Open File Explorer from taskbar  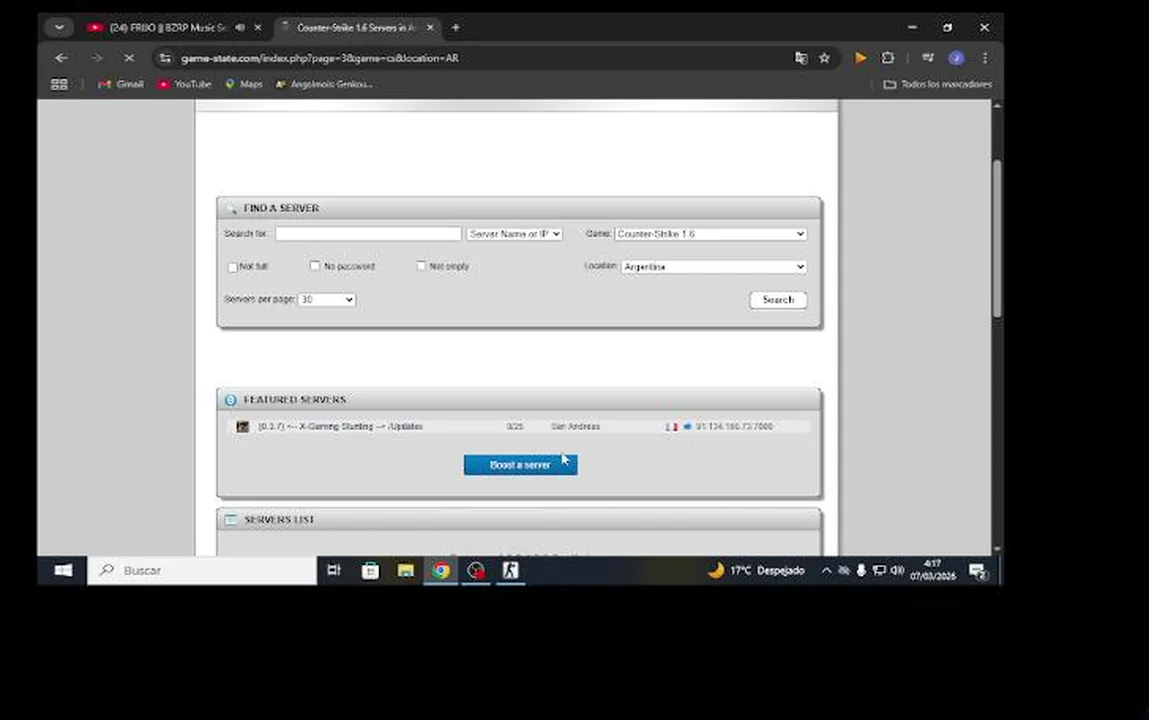coord(406,571)
